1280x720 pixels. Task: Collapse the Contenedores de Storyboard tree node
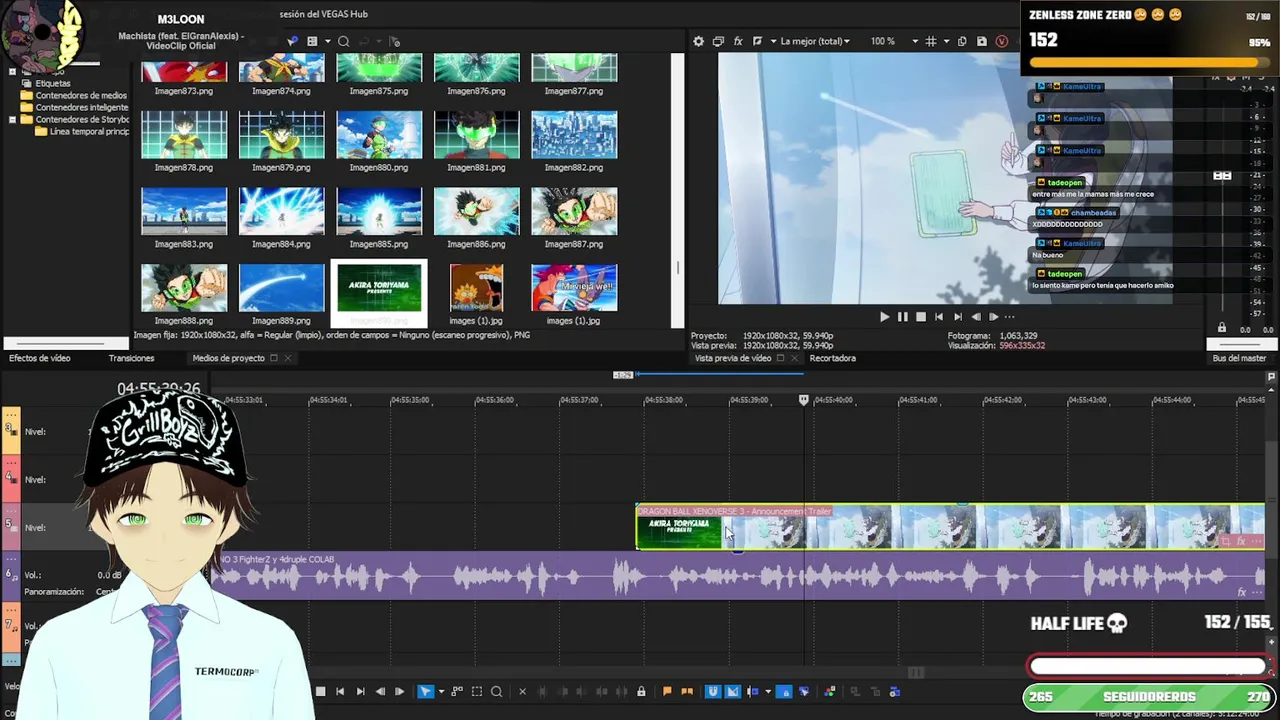tap(12, 120)
